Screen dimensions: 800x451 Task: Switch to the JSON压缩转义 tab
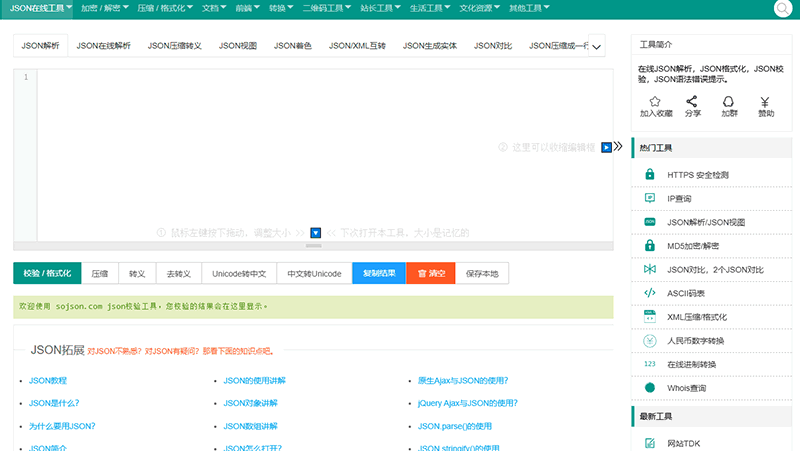click(x=174, y=46)
